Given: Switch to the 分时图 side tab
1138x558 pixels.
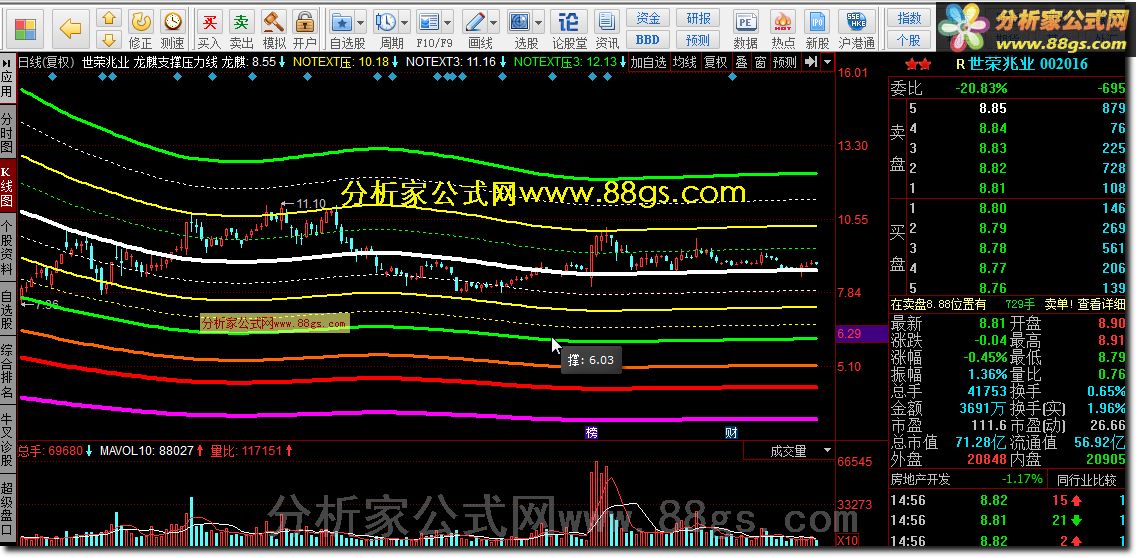Looking at the screenshot, I should click(7, 132).
